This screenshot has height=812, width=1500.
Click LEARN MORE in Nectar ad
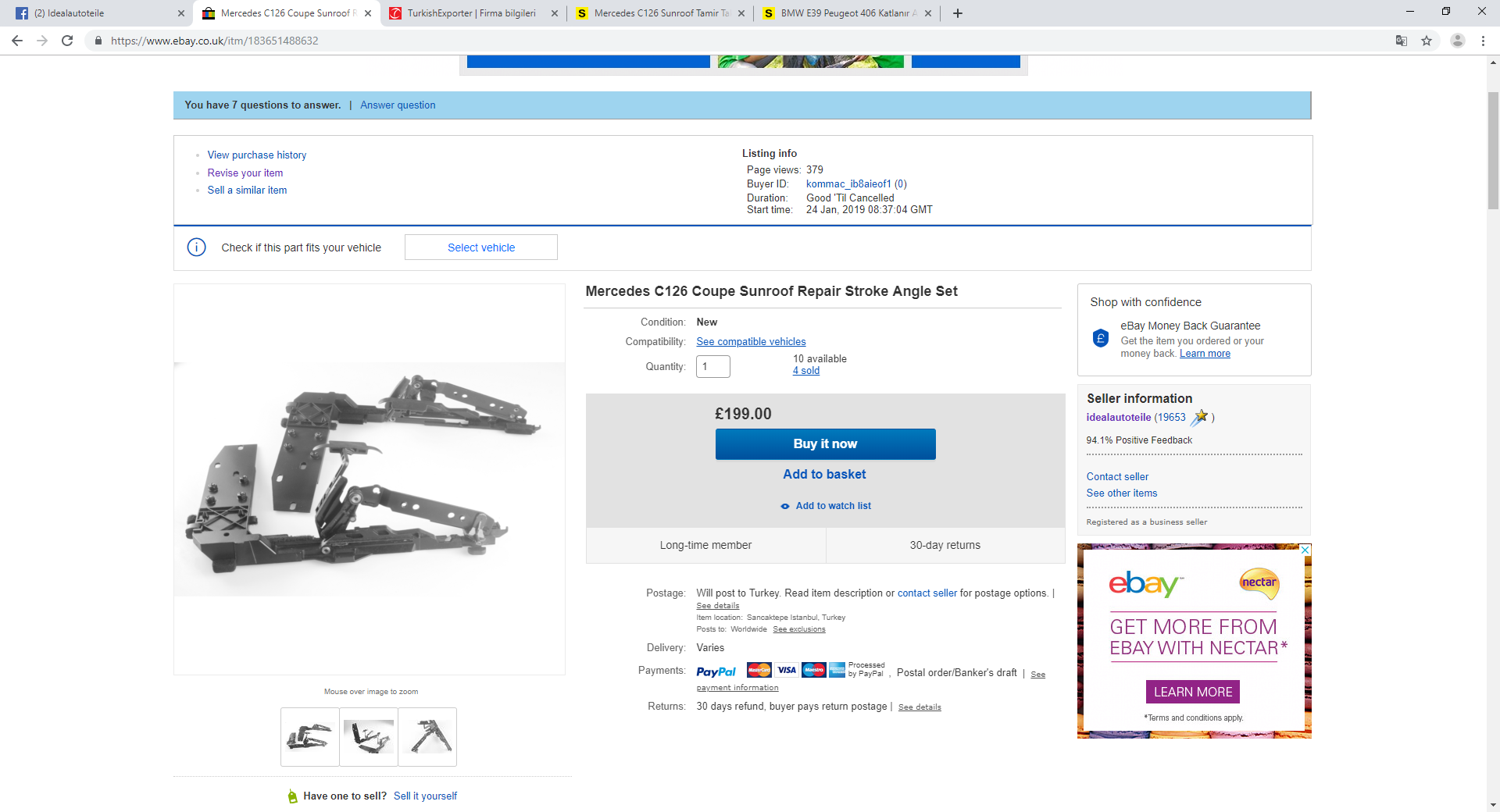(x=1193, y=692)
